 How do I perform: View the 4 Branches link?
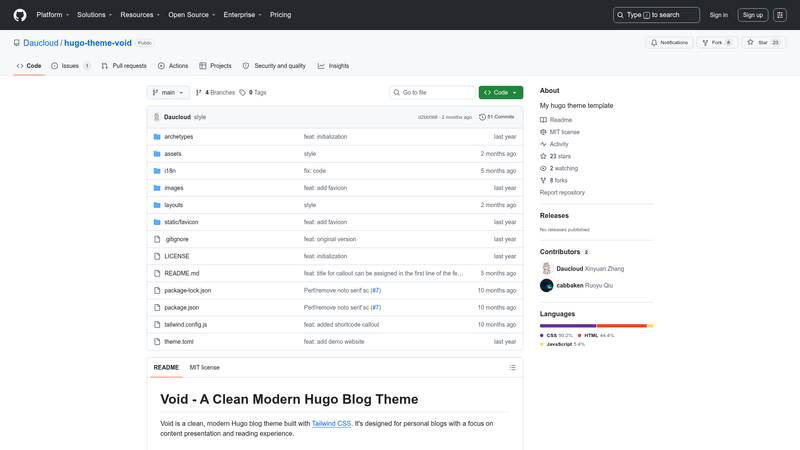coord(215,92)
